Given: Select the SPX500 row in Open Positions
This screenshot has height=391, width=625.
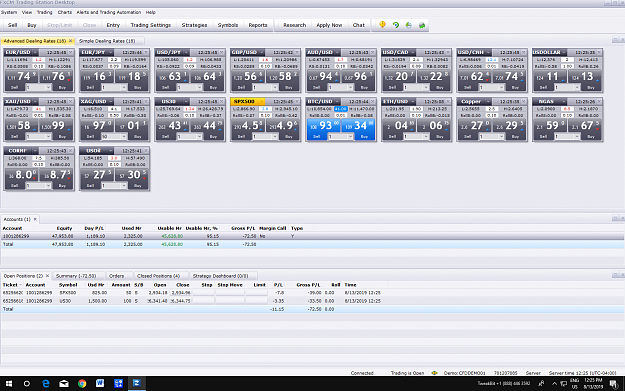Looking at the screenshot, I should coord(312,293).
